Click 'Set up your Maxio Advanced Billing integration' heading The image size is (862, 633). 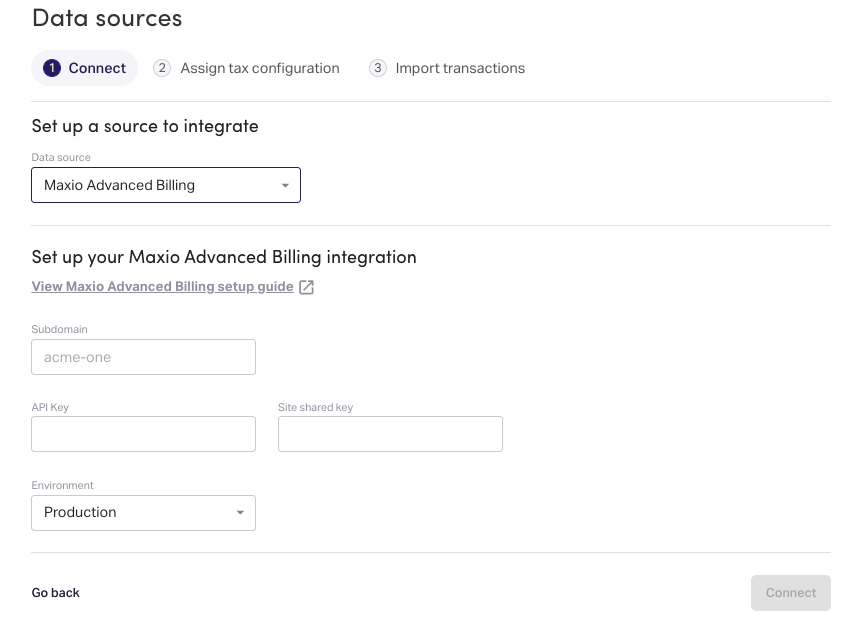[x=224, y=257]
